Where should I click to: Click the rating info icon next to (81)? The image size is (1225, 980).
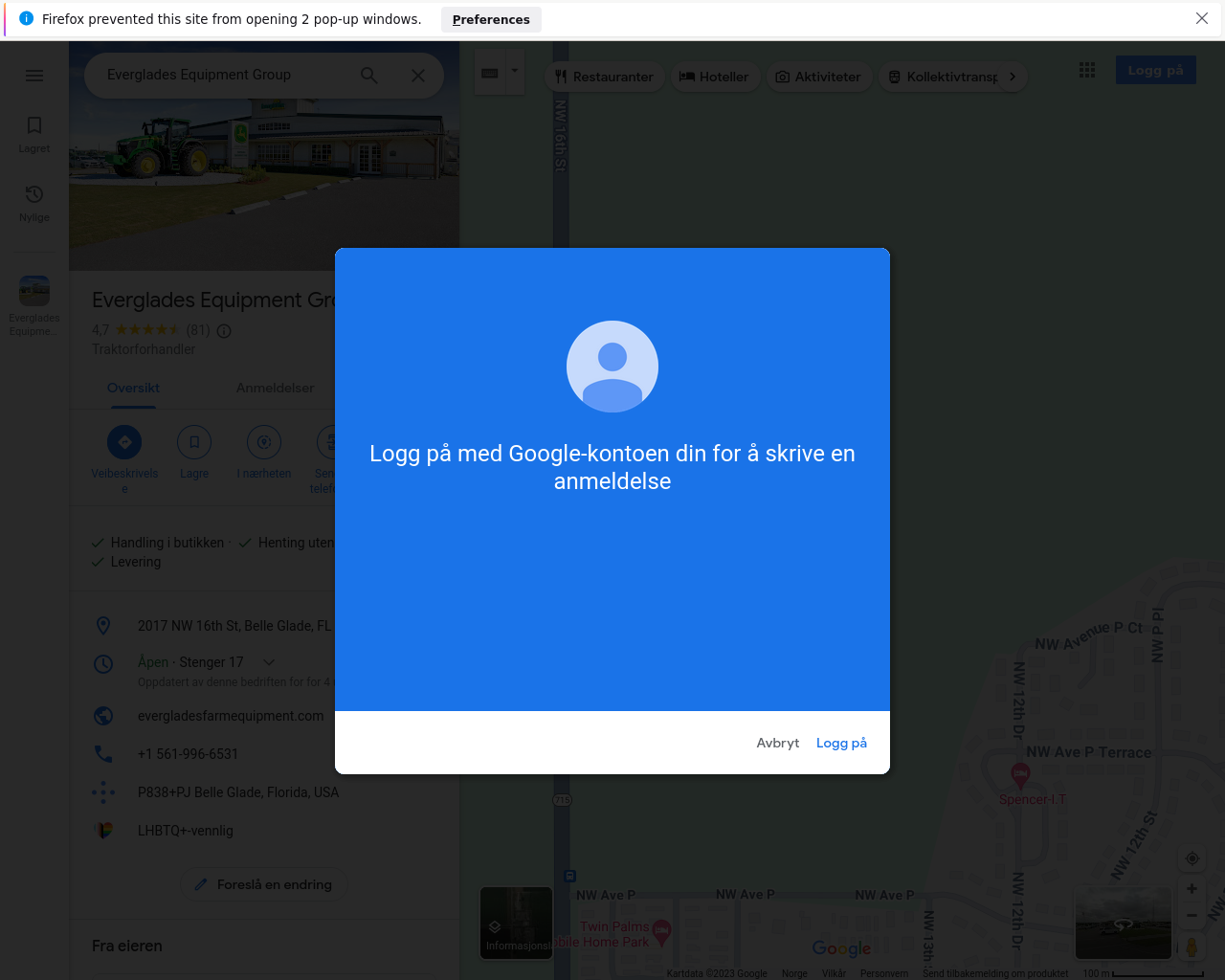click(x=224, y=331)
